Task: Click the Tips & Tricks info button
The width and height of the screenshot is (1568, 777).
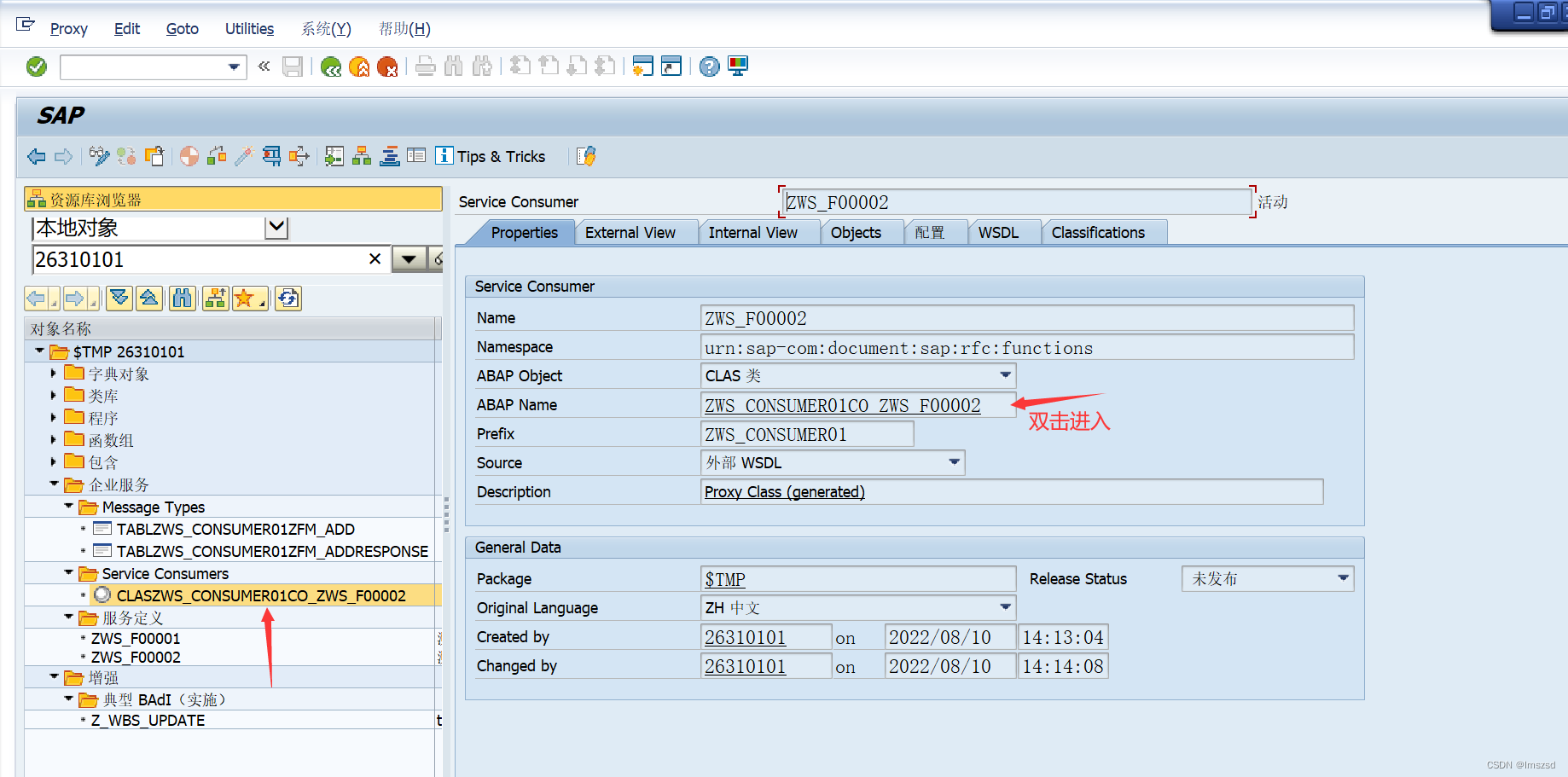Action: click(x=491, y=156)
